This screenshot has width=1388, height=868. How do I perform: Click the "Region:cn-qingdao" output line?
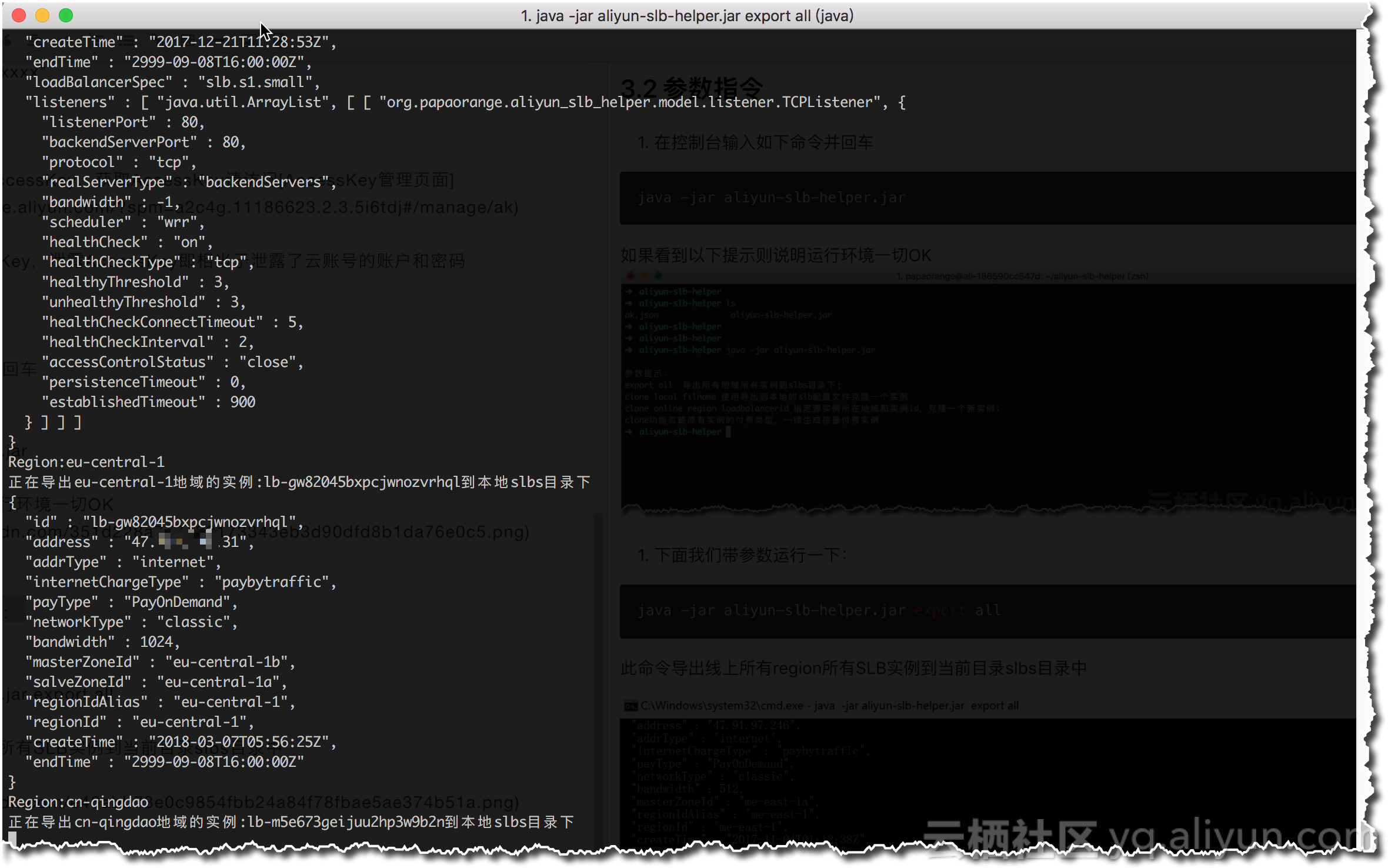[78, 802]
